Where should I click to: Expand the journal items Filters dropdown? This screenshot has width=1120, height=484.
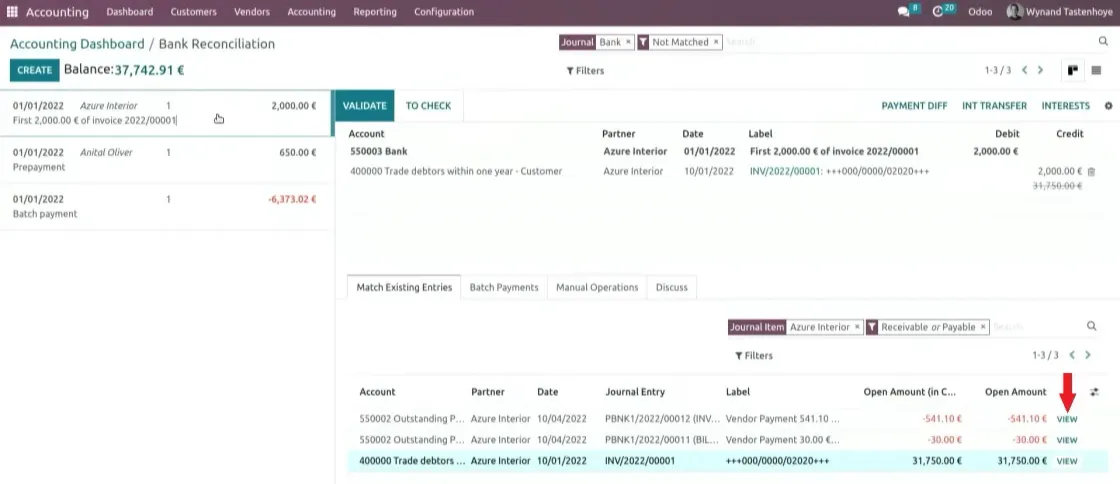pos(754,356)
